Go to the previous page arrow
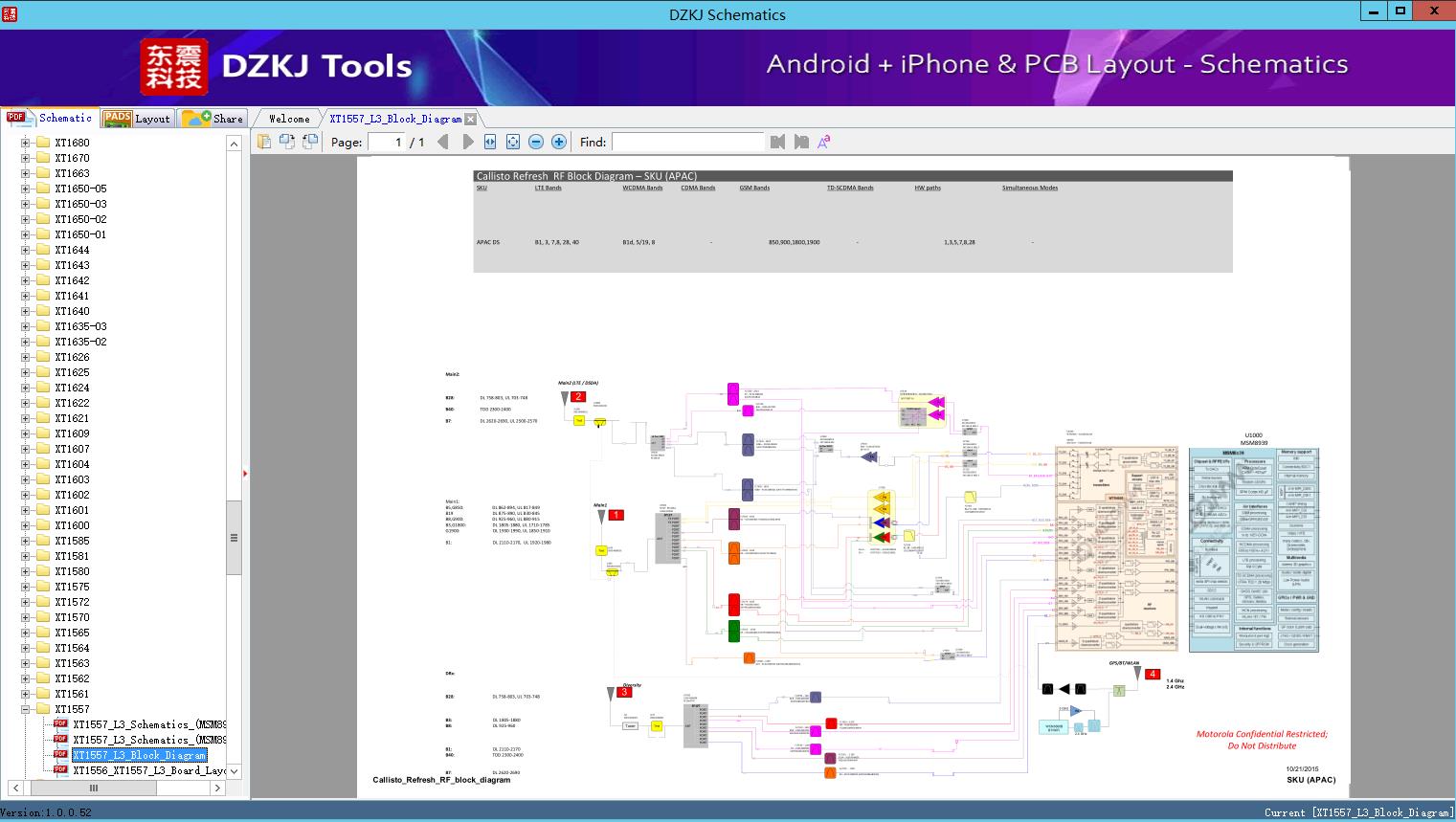Screen dimensions: 1456x822 point(442,142)
